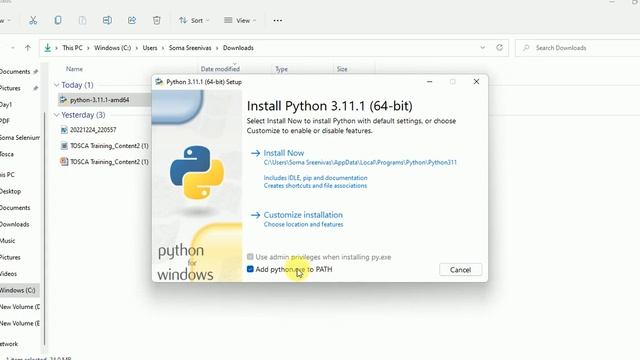
Task: Click Customize installation in Python setup
Action: [303, 215]
